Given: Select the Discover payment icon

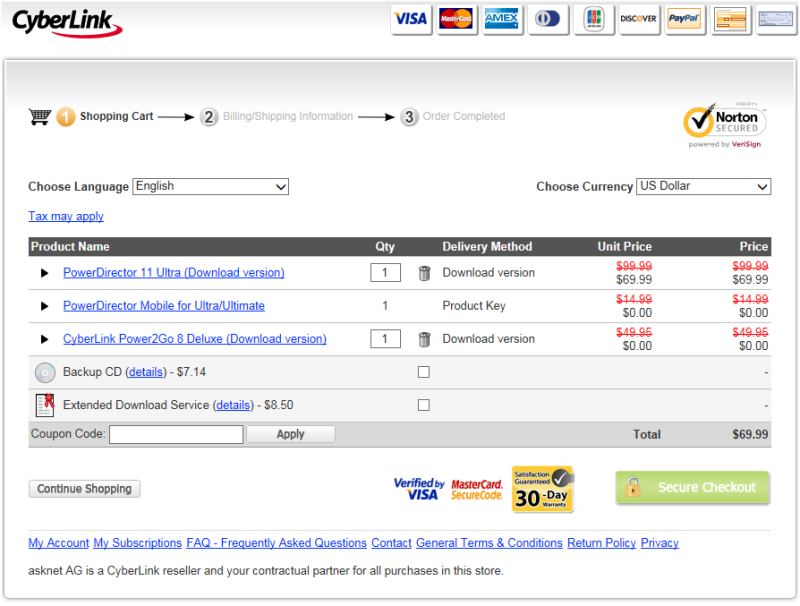Looking at the screenshot, I should click(x=638, y=19).
